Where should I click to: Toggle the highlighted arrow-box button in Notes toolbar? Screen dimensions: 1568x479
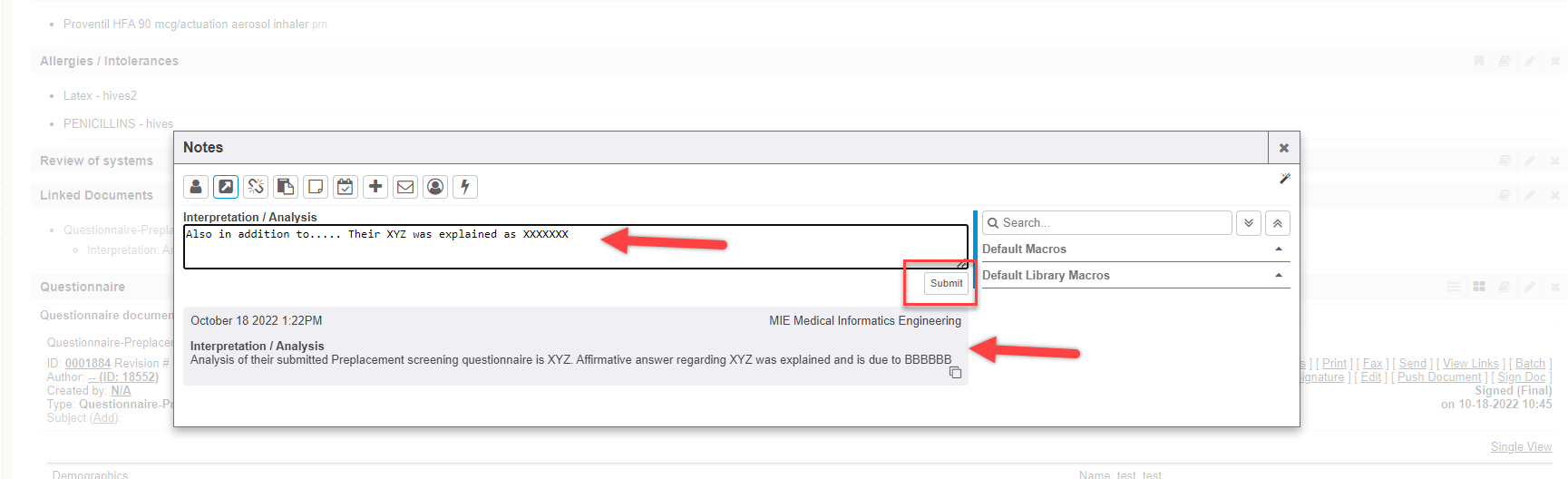pyautogui.click(x=226, y=187)
